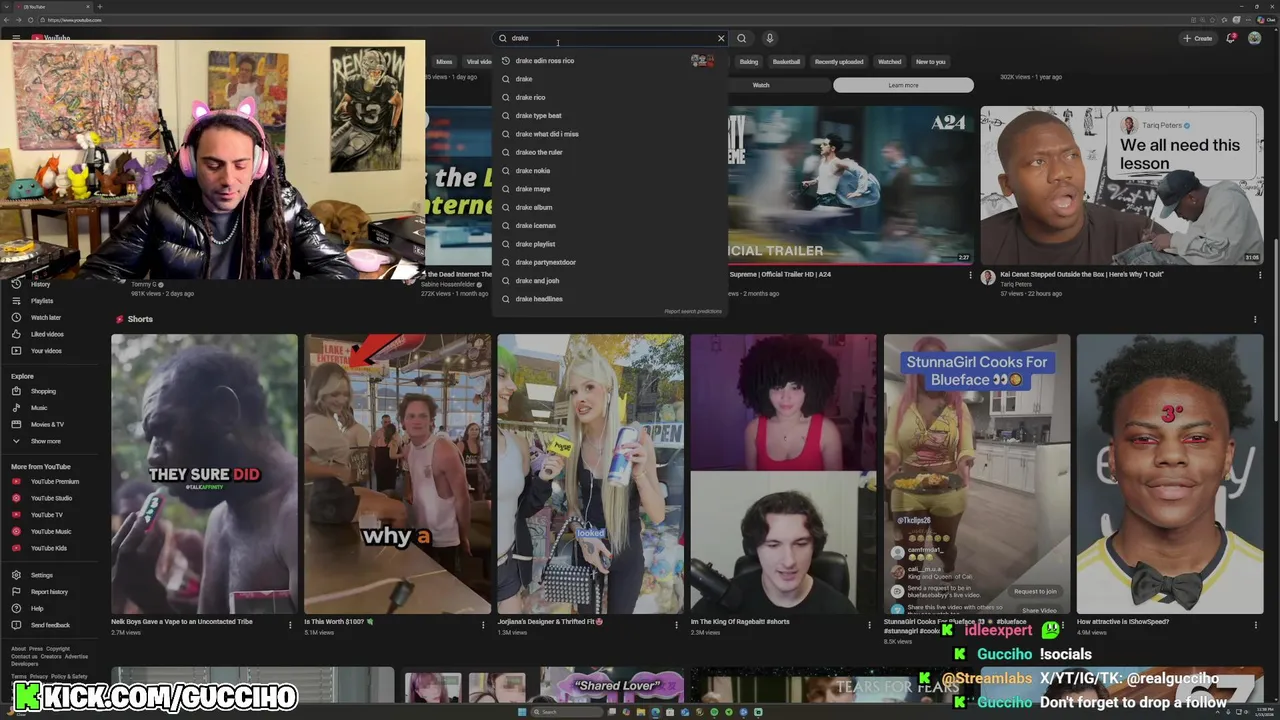Viewport: 1280px width, 720px height.
Task: Click the Learn more button
Action: click(903, 85)
